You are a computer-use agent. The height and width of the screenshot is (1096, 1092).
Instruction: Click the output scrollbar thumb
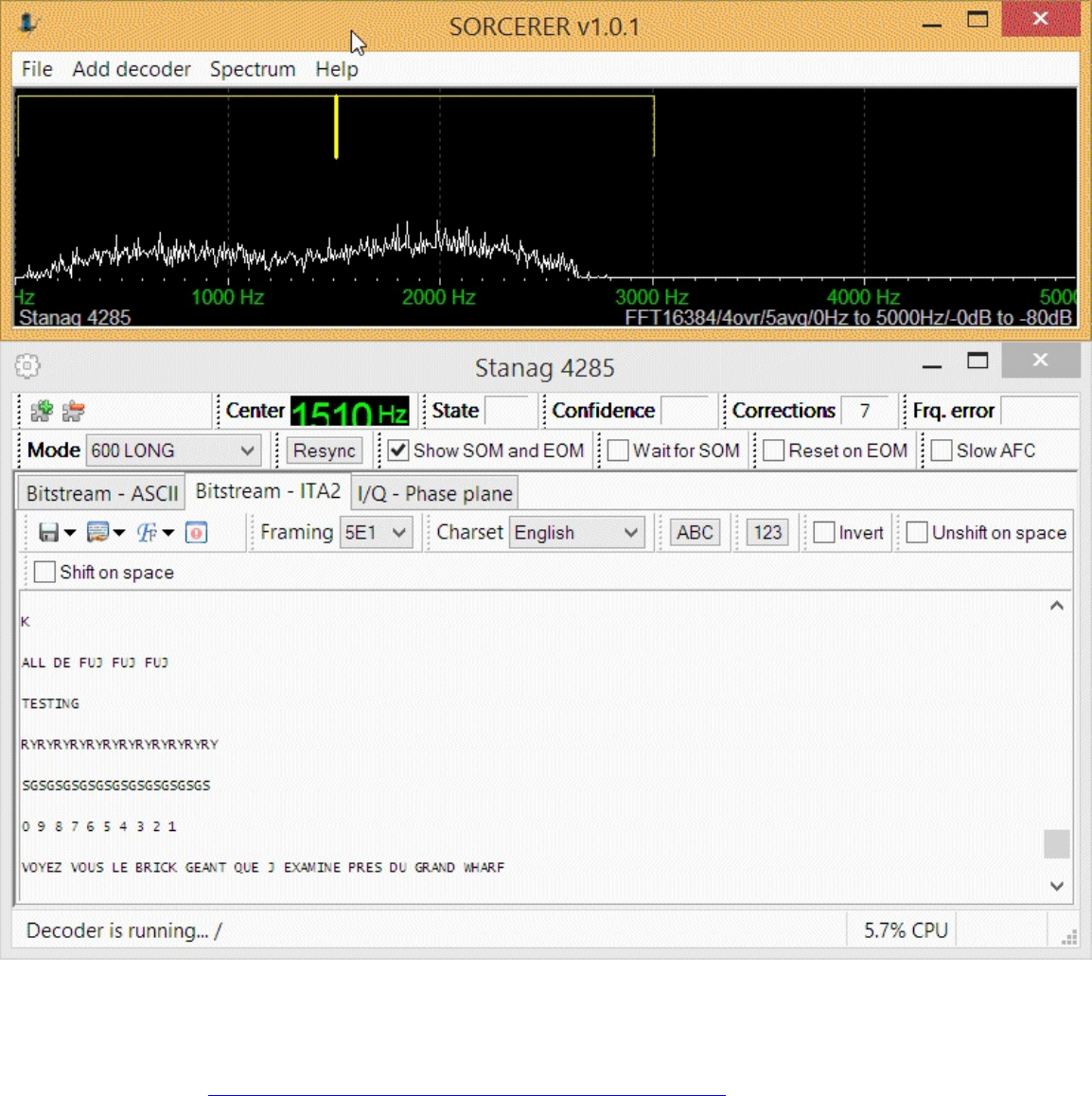point(1056,843)
